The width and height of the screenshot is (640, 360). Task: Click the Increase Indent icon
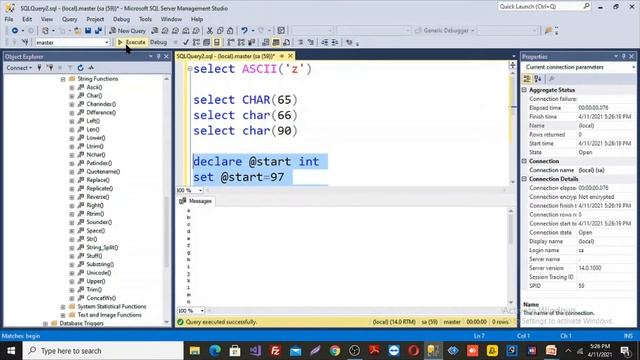(335, 42)
